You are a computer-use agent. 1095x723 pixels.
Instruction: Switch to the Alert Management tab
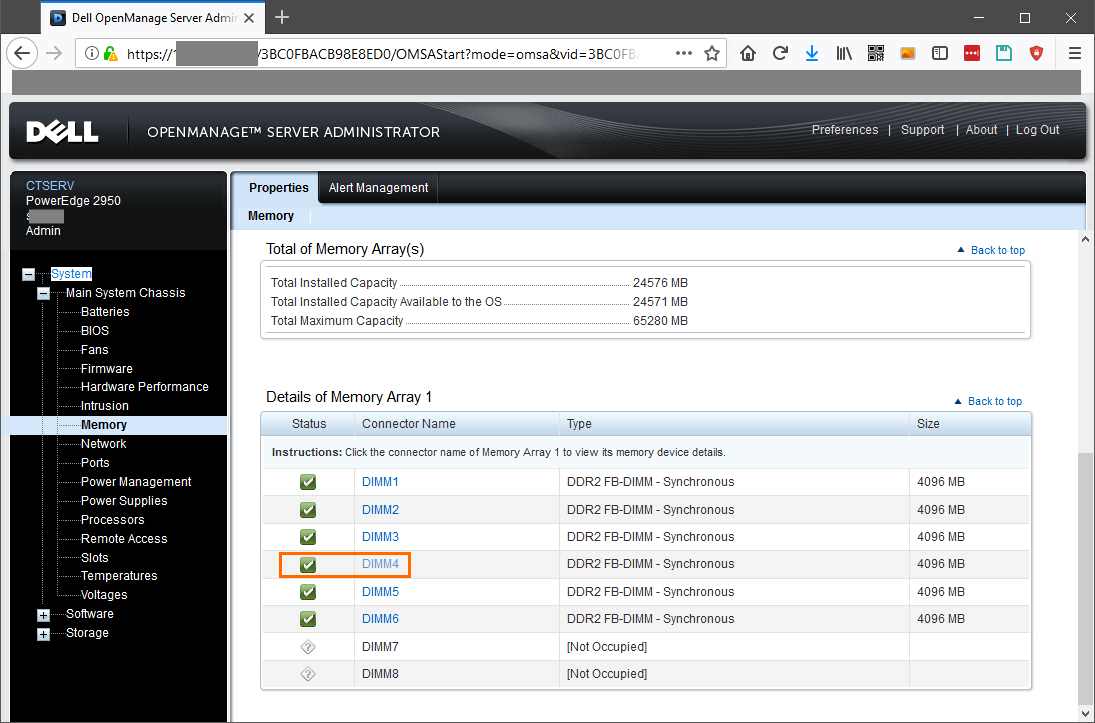click(378, 188)
